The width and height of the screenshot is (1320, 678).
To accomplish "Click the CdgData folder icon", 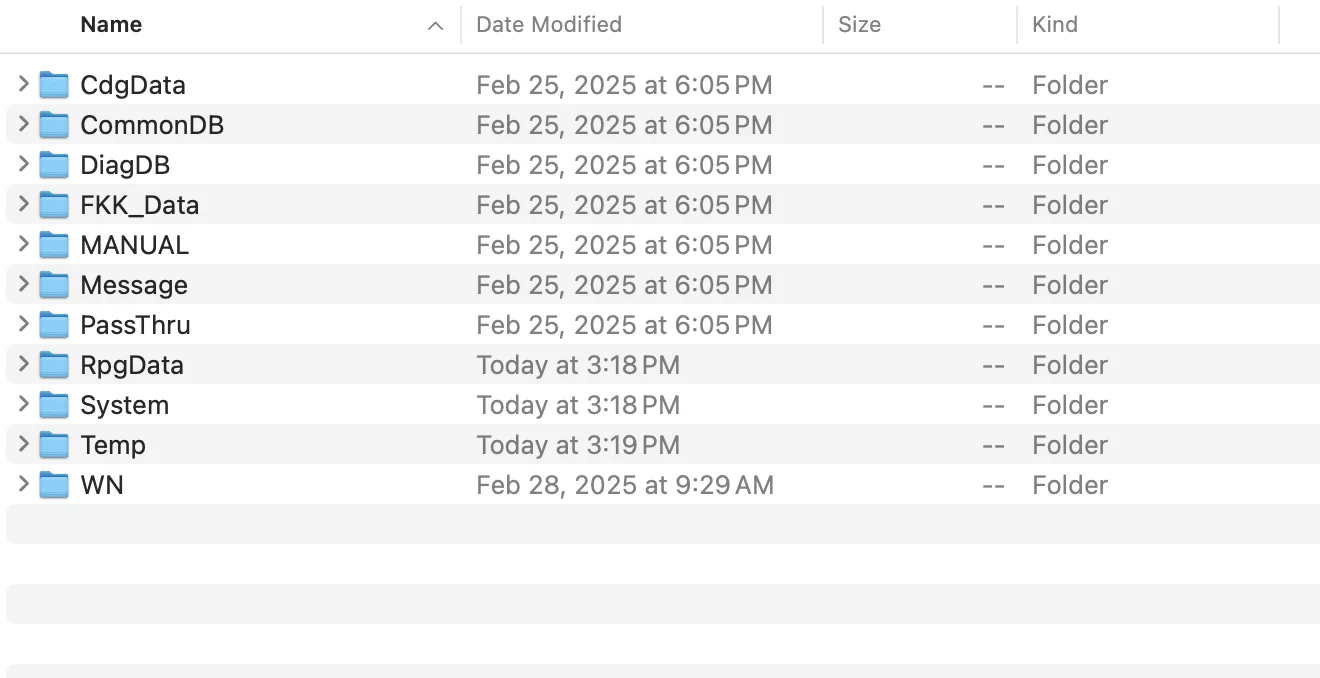I will tap(54, 85).
